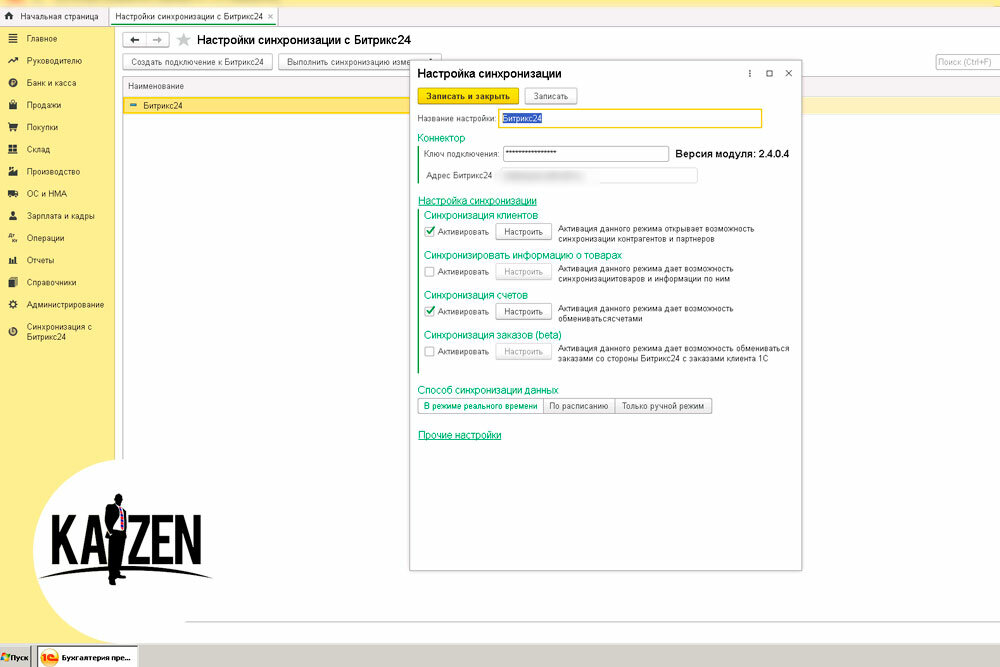Viewport: 1000px width, 667px height.
Task: Open Продажи menu item
Action: click(44, 105)
